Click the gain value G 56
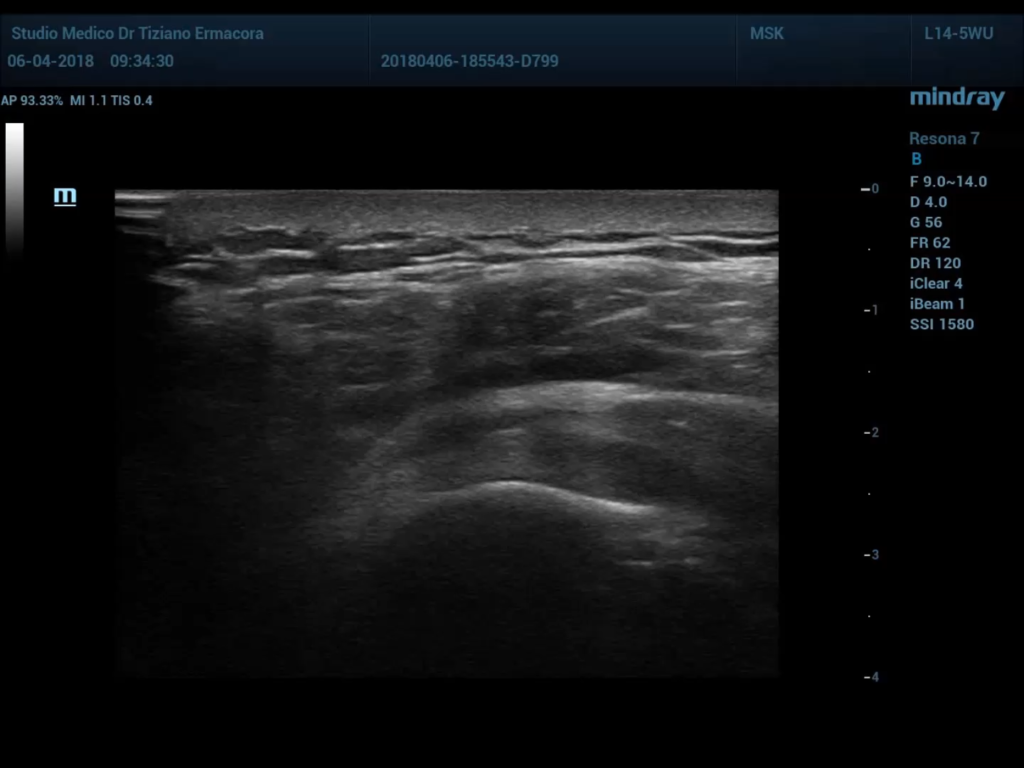 (x=926, y=223)
